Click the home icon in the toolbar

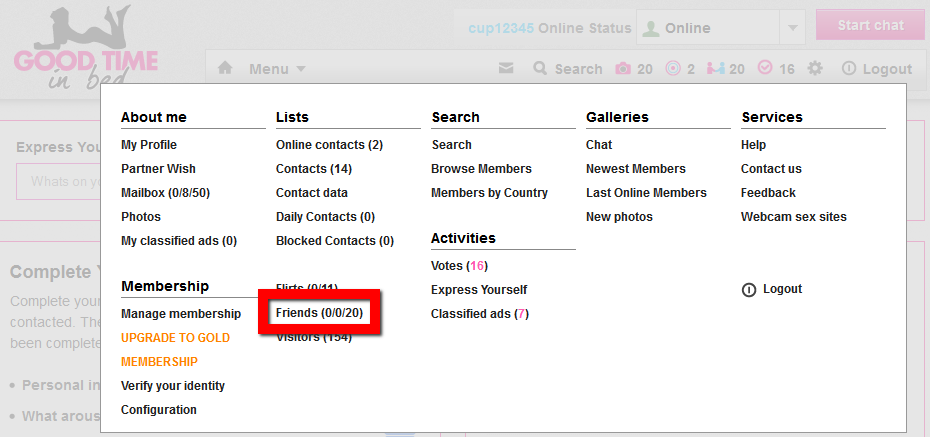[x=225, y=69]
